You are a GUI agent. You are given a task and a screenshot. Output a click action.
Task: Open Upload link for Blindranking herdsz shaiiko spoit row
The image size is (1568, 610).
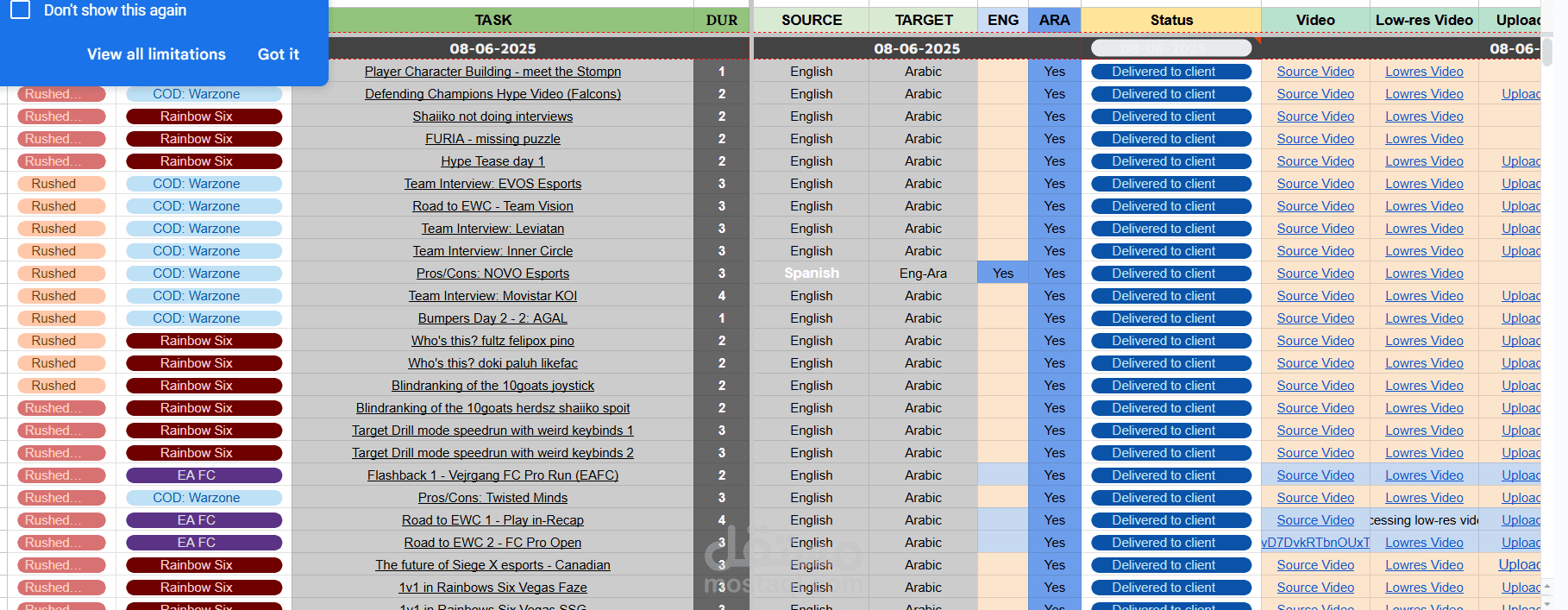tap(1521, 408)
